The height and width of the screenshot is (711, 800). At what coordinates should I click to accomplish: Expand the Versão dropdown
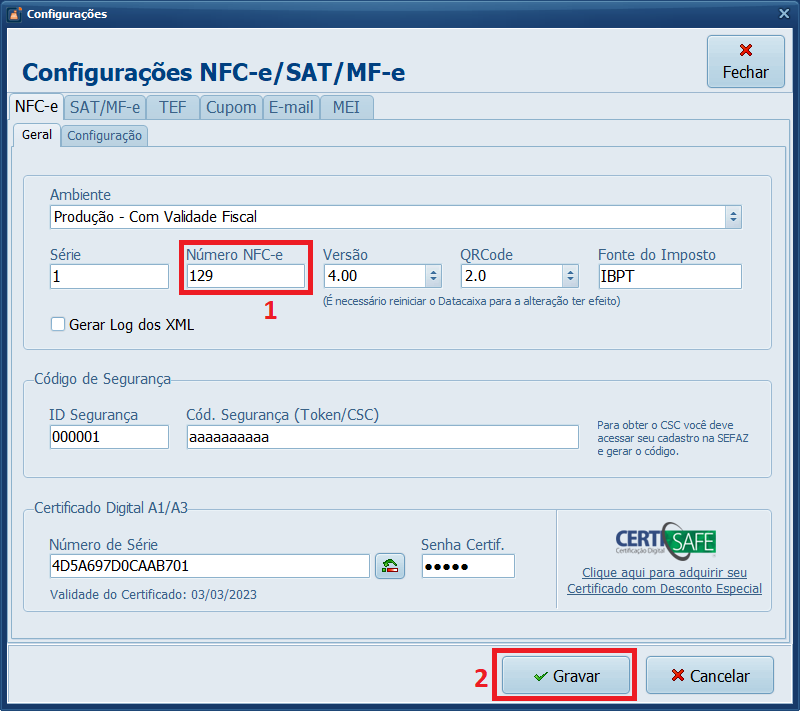pos(433,276)
